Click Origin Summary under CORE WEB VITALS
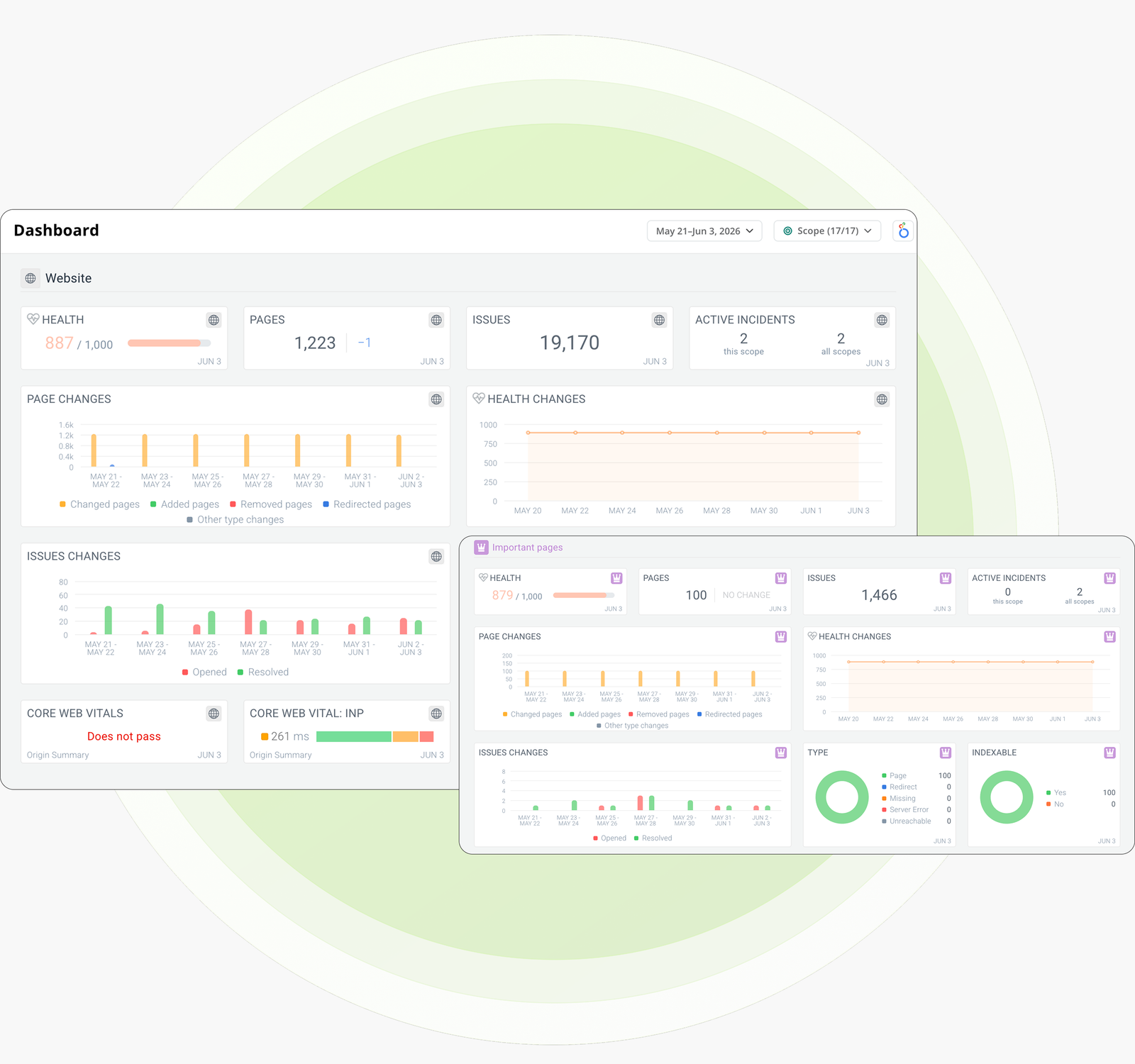Screen dimensions: 1135x1064 (58, 755)
